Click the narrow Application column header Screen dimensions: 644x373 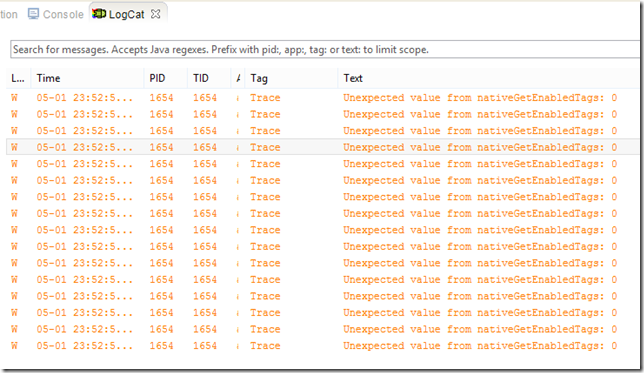(238, 78)
